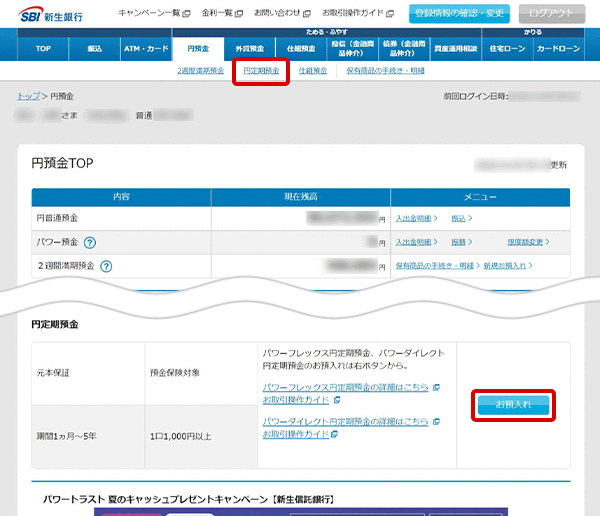Select 投信（金融商品仲介） navigation tab
Screen dimensions: 600x516
click(x=352, y=49)
